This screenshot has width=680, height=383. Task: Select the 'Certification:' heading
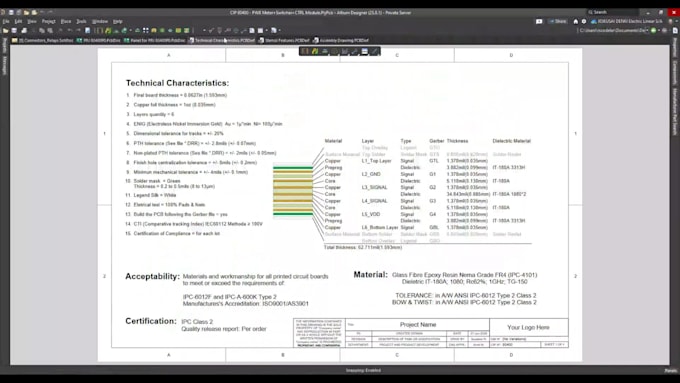coord(150,321)
